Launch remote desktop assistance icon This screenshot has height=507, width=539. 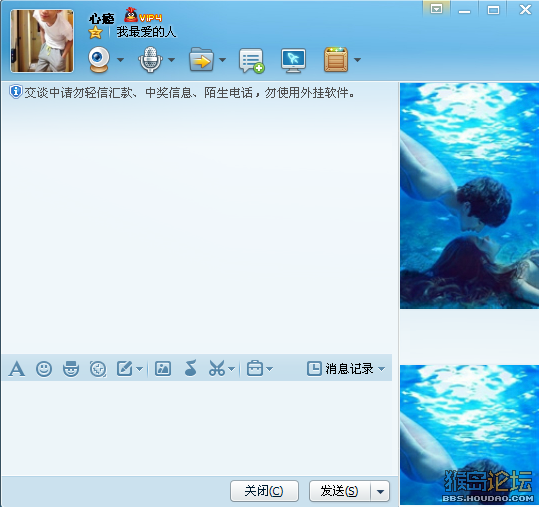293,60
